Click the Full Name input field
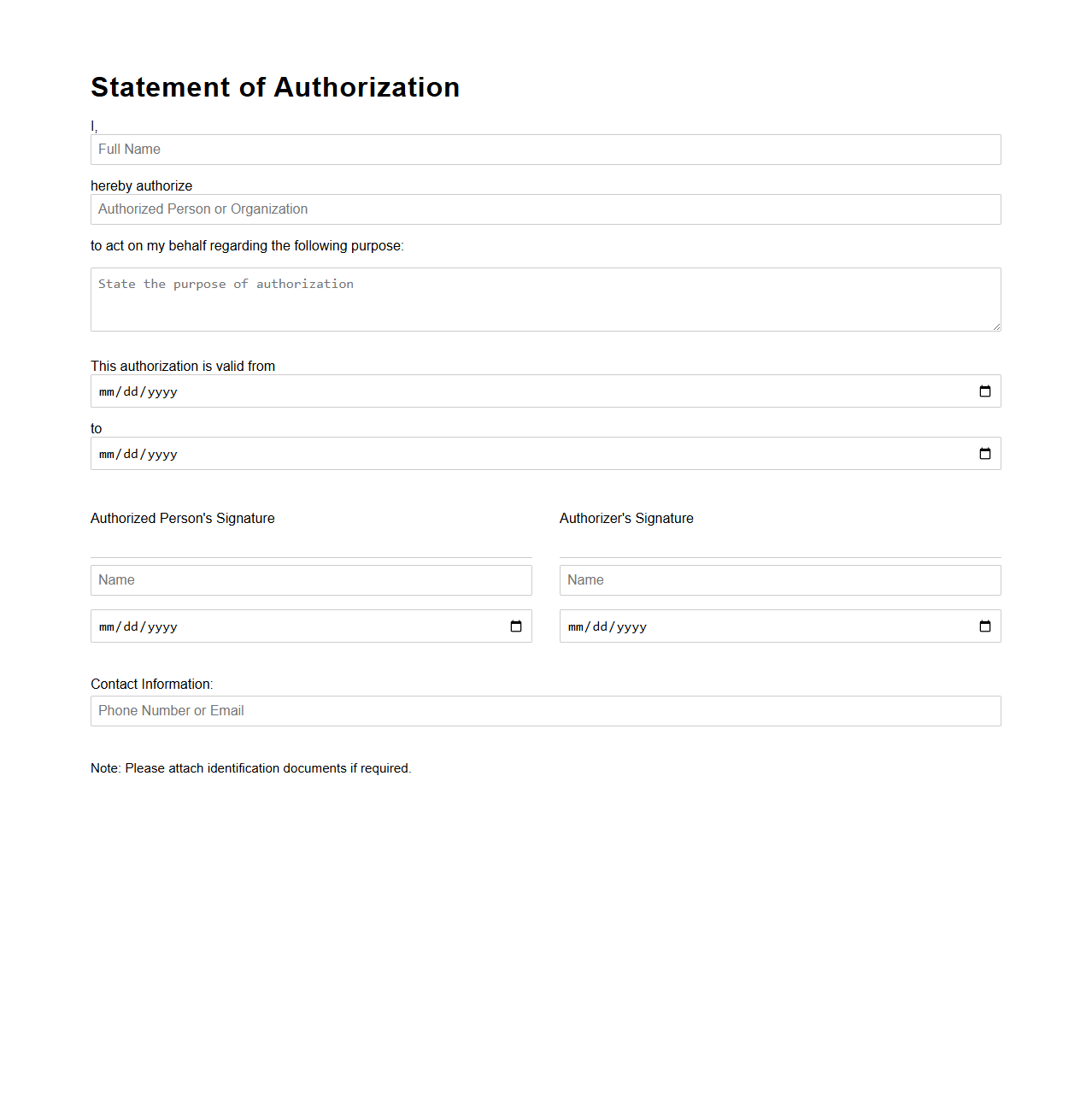 [546, 149]
